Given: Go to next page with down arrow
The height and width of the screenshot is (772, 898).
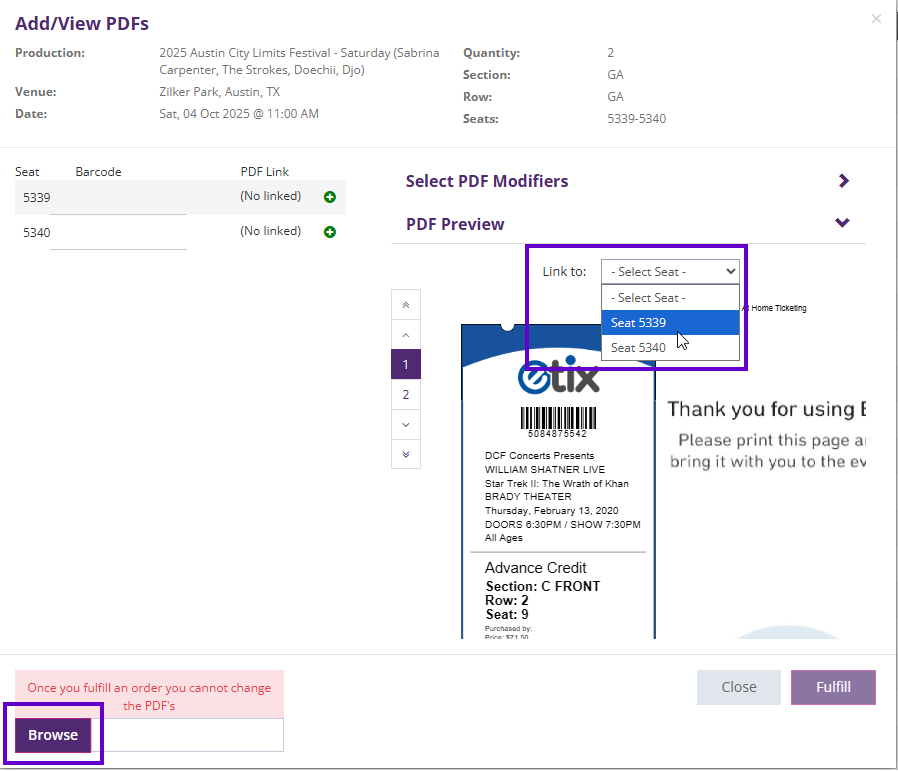Looking at the screenshot, I should (405, 424).
